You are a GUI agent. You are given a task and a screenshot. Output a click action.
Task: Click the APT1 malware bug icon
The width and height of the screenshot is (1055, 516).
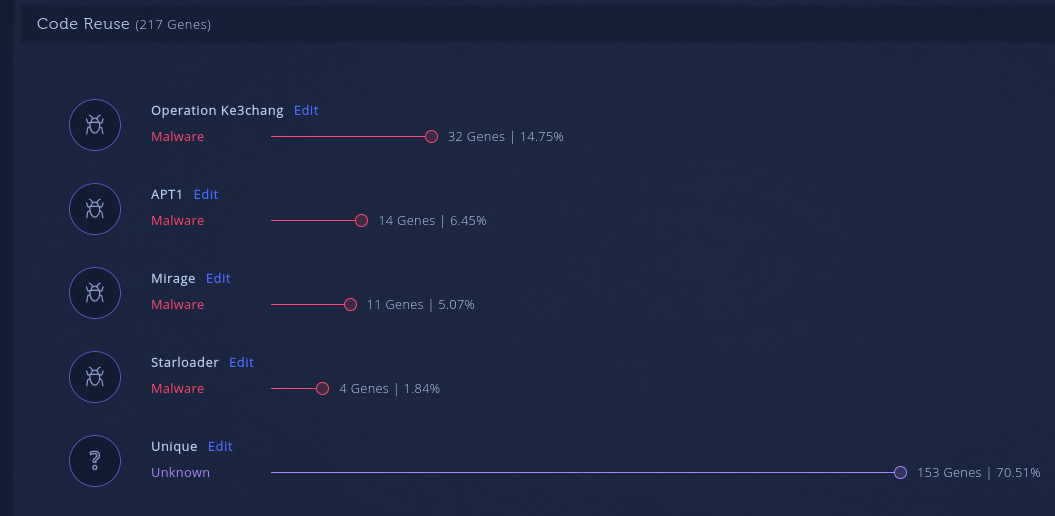[x=95, y=209]
